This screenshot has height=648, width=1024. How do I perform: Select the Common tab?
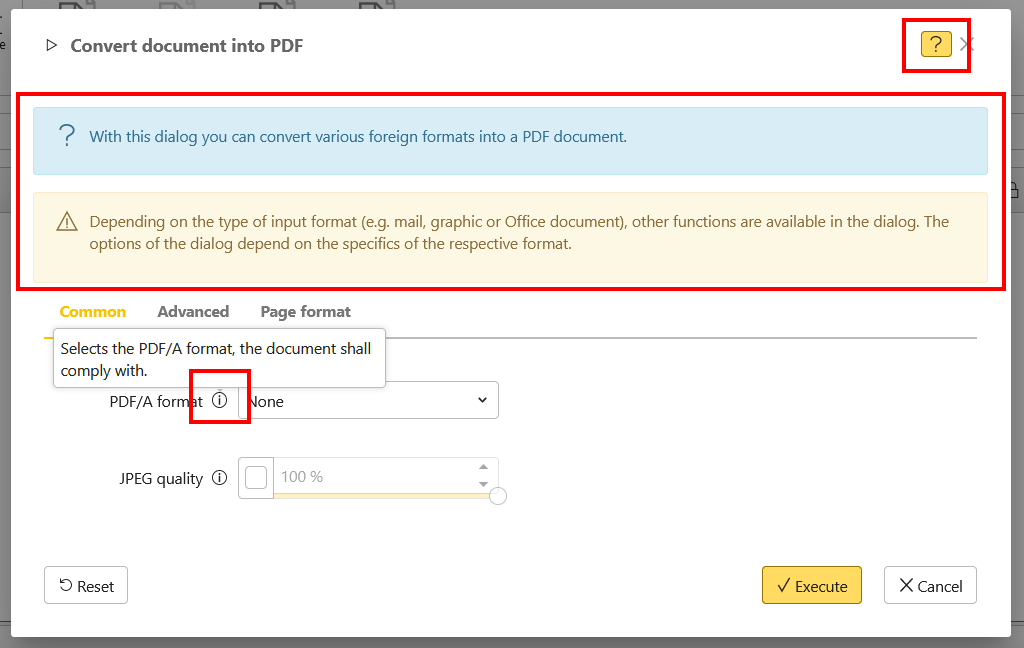click(93, 312)
